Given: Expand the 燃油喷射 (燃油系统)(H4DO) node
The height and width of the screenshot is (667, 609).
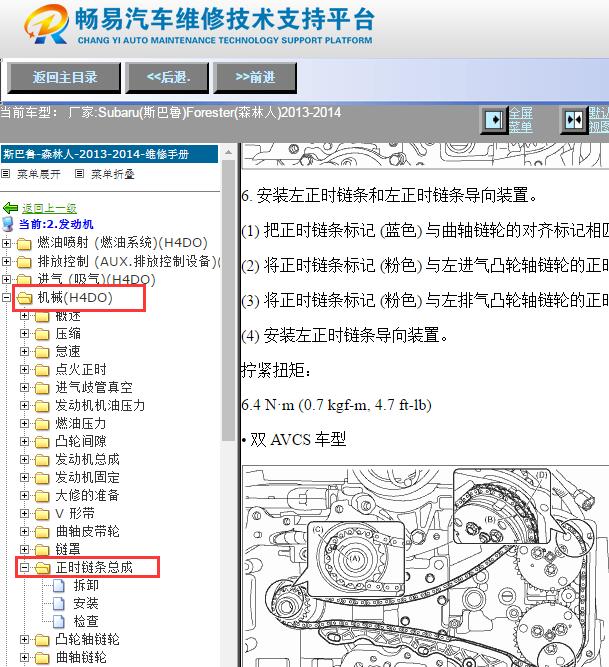Looking at the screenshot, I should point(6,243).
